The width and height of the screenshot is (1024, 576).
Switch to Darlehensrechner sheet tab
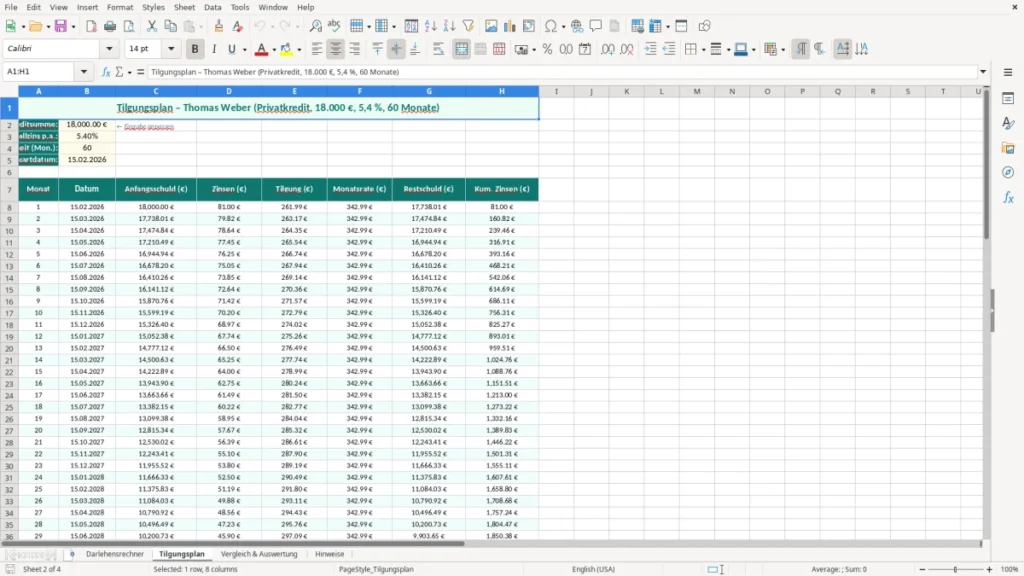click(115, 554)
